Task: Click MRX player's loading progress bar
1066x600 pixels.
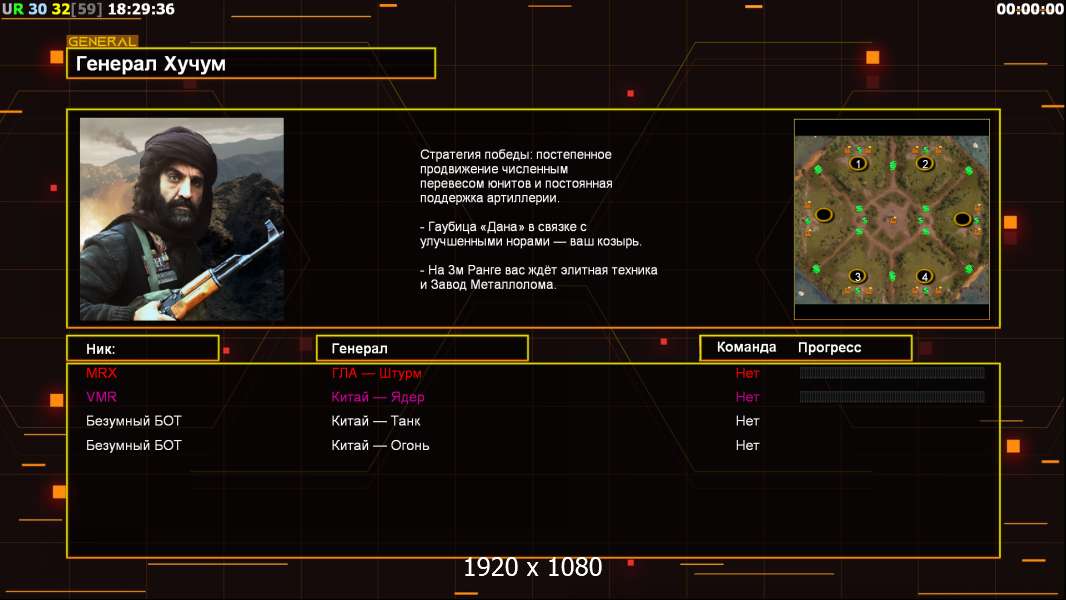Action: pos(892,372)
